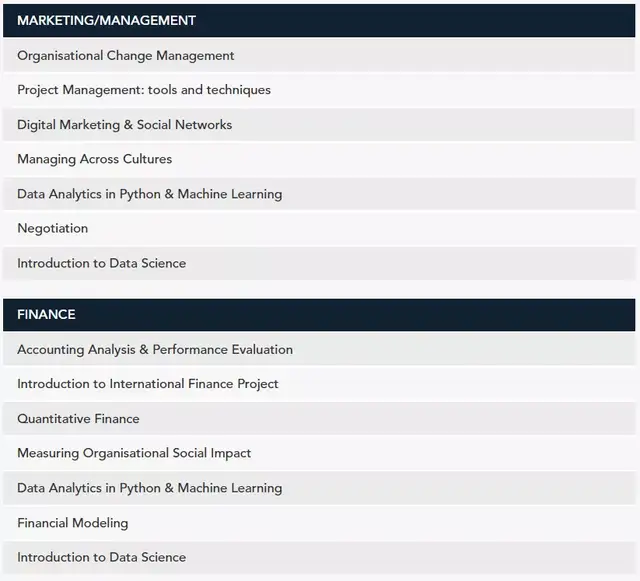Open Introduction to Data Science under Finance
The height and width of the screenshot is (581, 640).
tap(102, 557)
